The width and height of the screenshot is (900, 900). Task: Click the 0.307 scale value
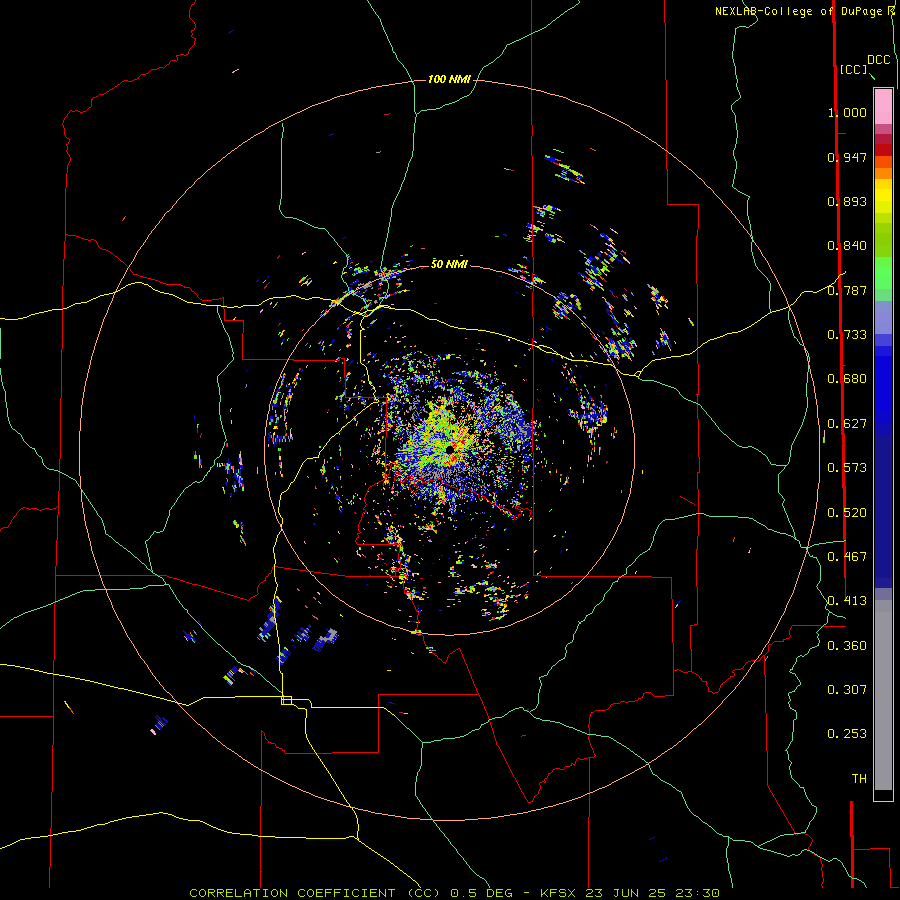coord(847,690)
